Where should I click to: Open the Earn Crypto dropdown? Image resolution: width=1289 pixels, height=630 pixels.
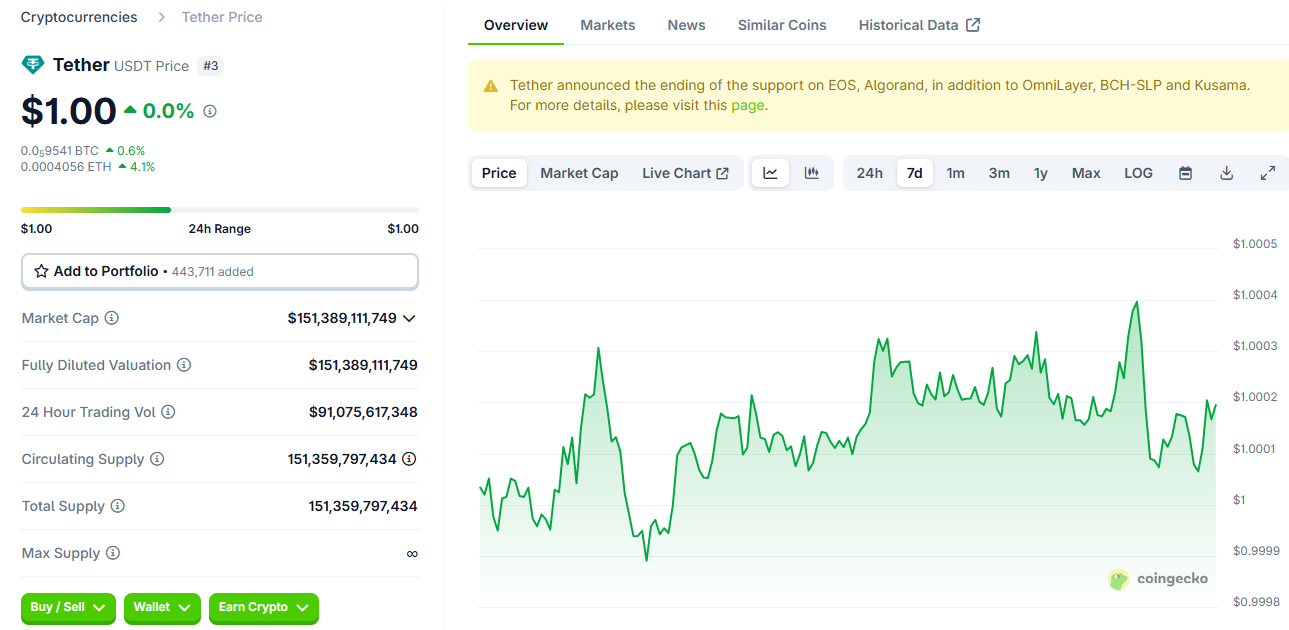coord(263,607)
